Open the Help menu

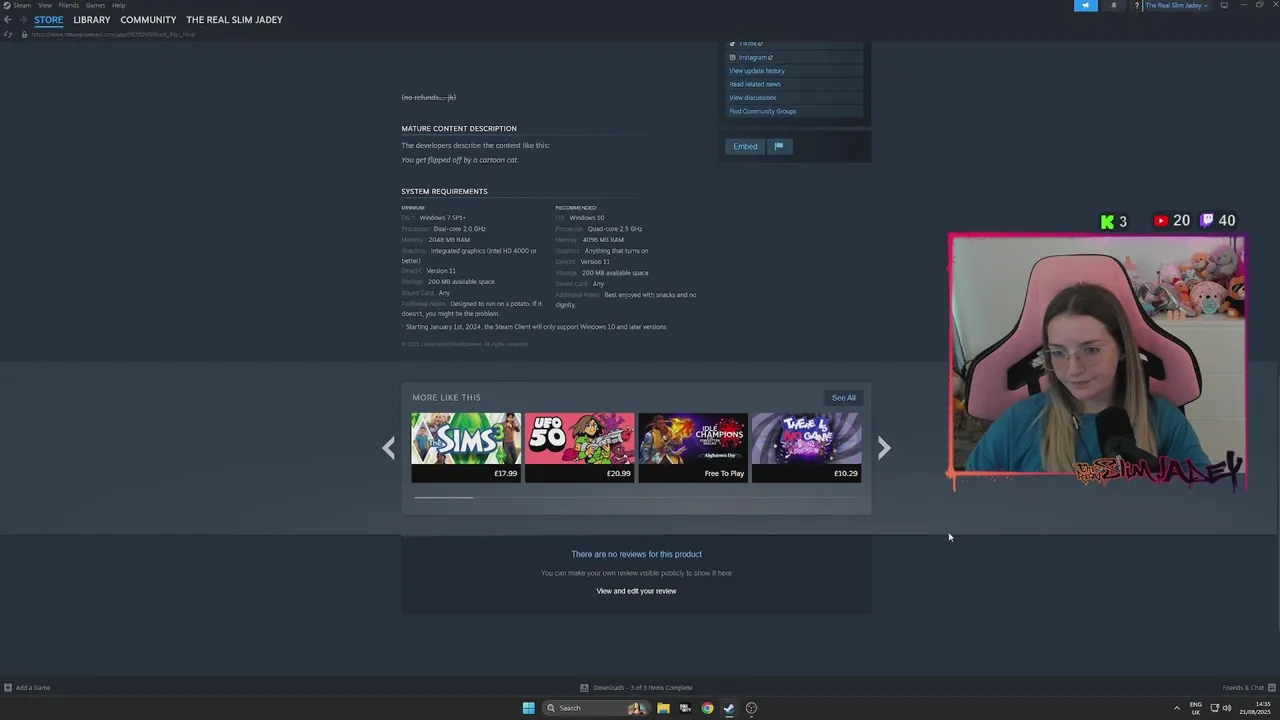119,5
